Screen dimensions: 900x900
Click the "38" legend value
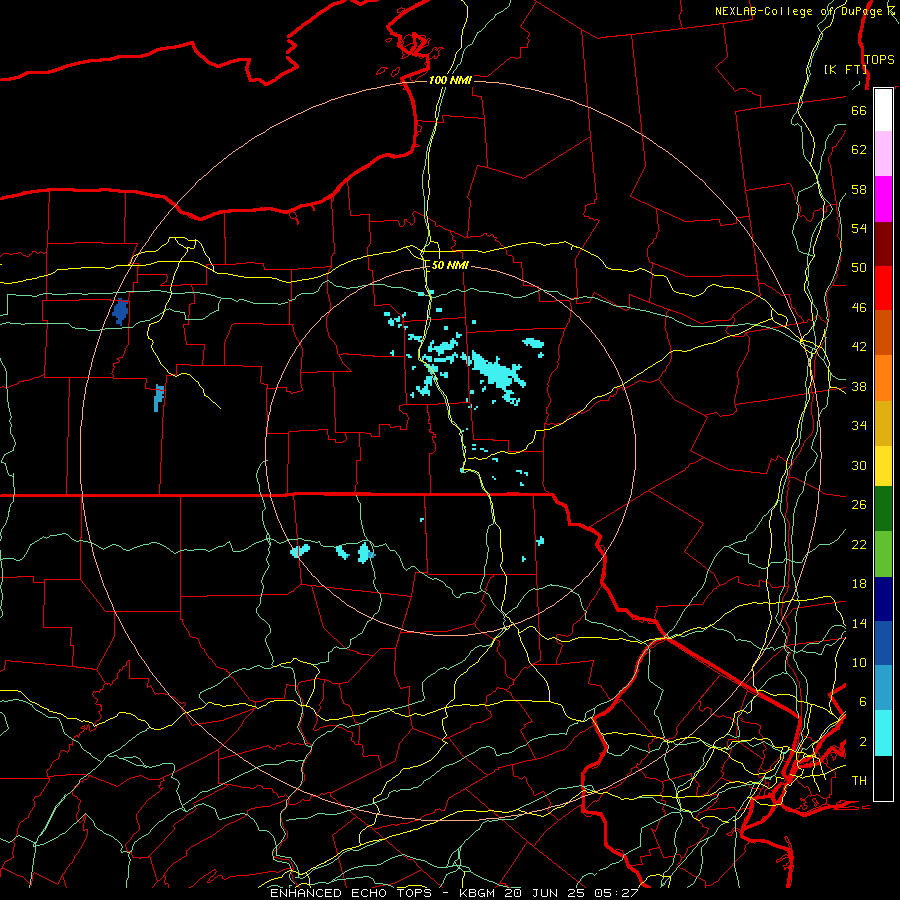(859, 386)
